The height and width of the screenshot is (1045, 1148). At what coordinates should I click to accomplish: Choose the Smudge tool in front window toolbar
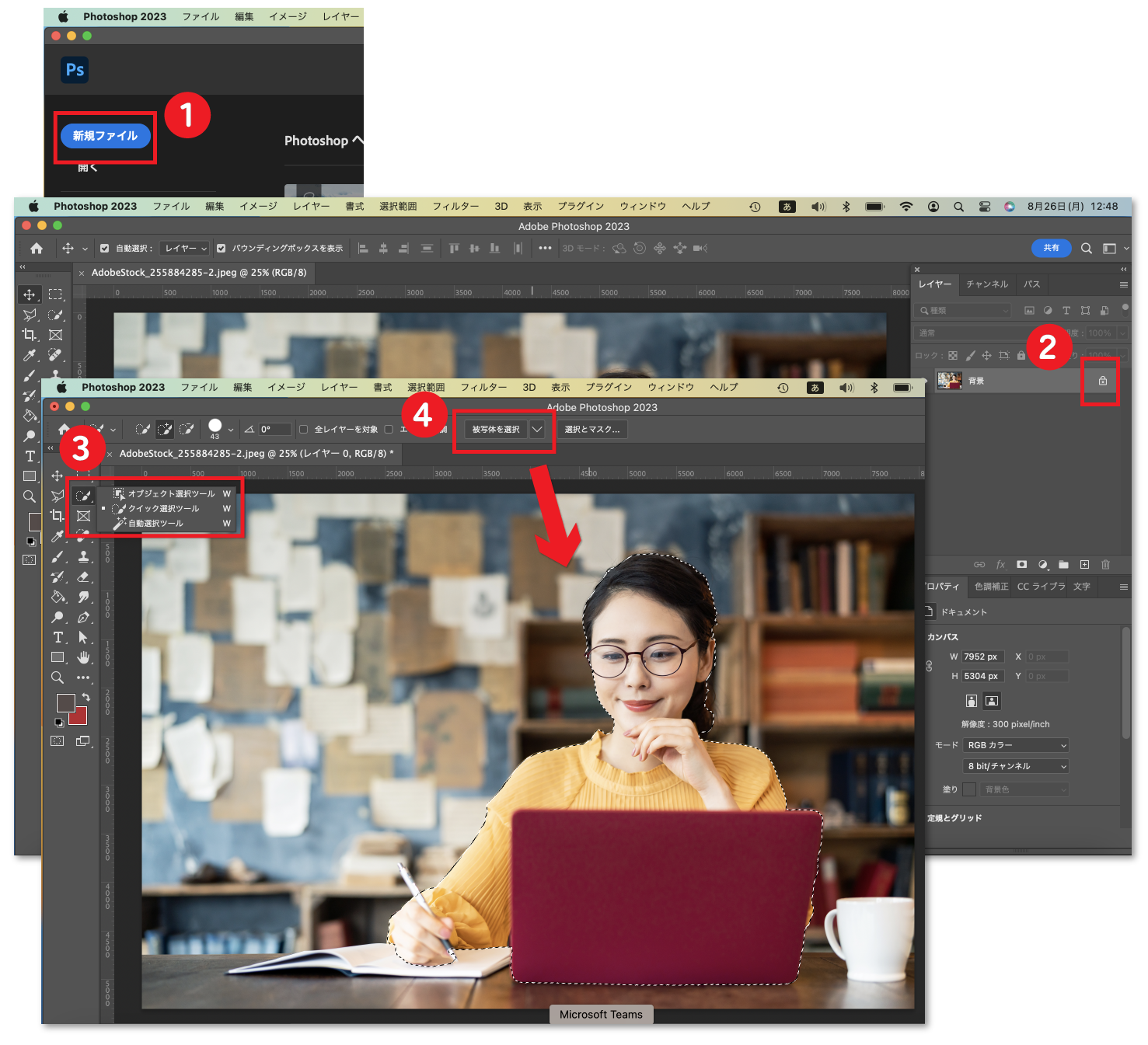pyautogui.click(x=83, y=597)
